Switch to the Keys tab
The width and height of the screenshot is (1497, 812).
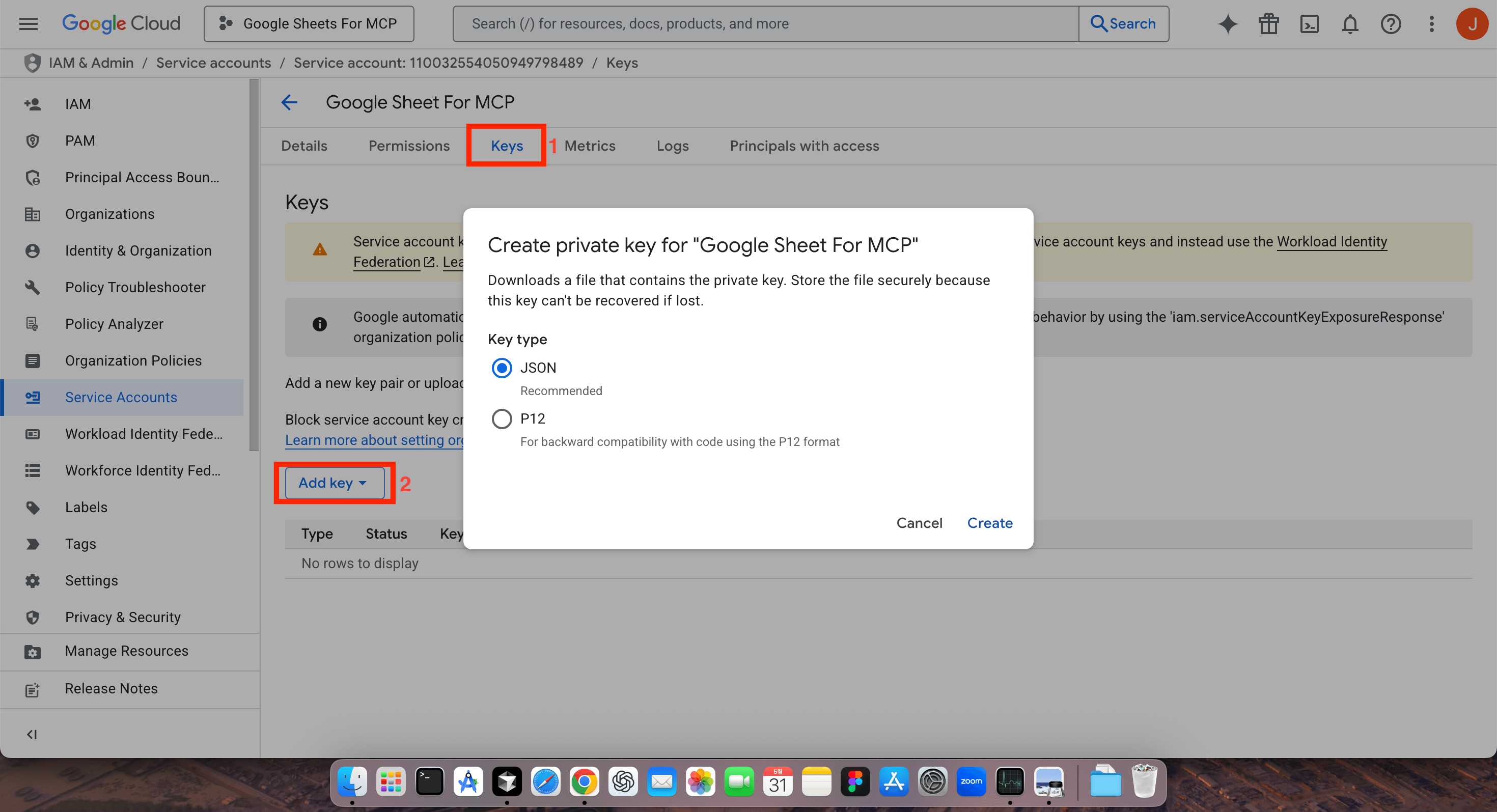507,146
